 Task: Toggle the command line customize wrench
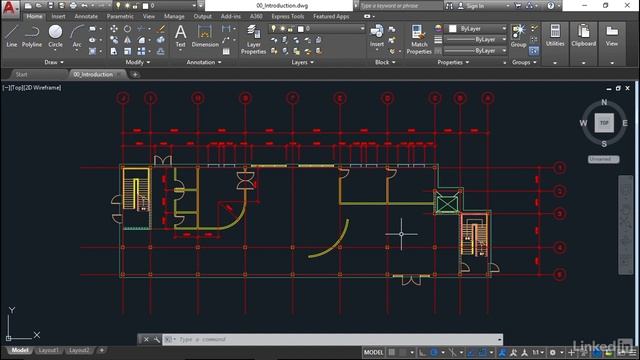(157, 340)
